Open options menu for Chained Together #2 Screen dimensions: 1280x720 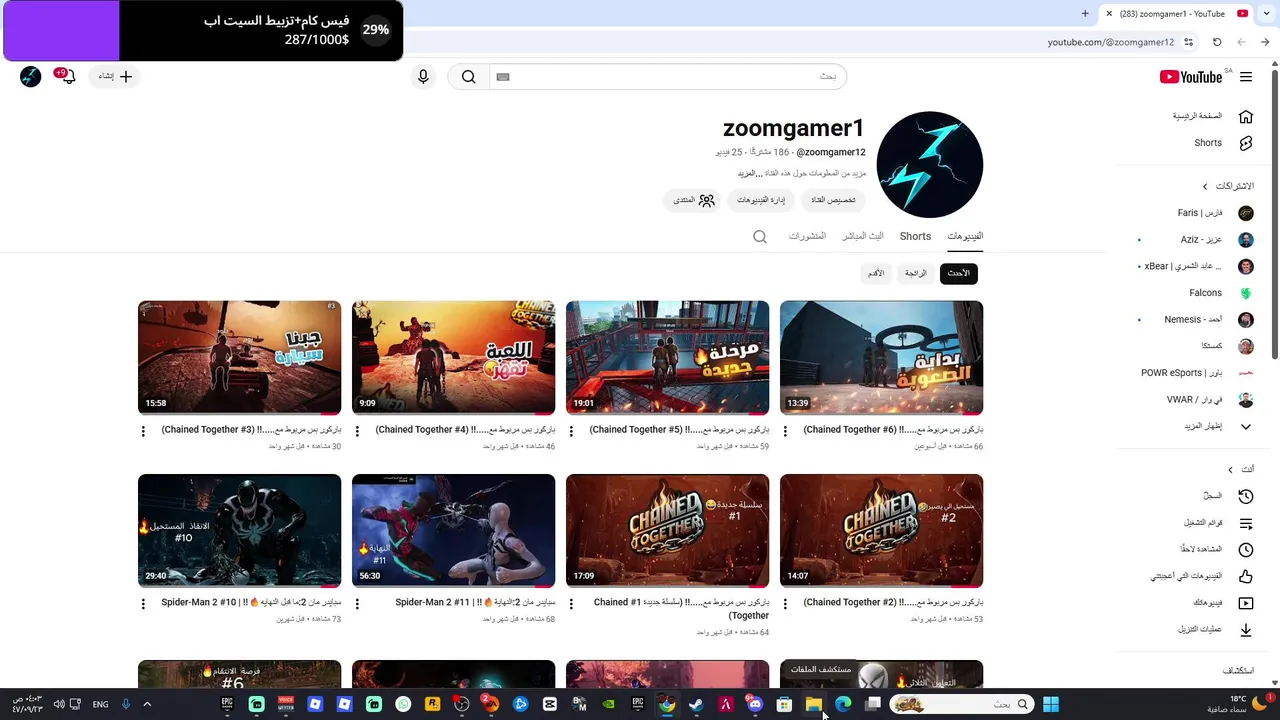(x=785, y=604)
